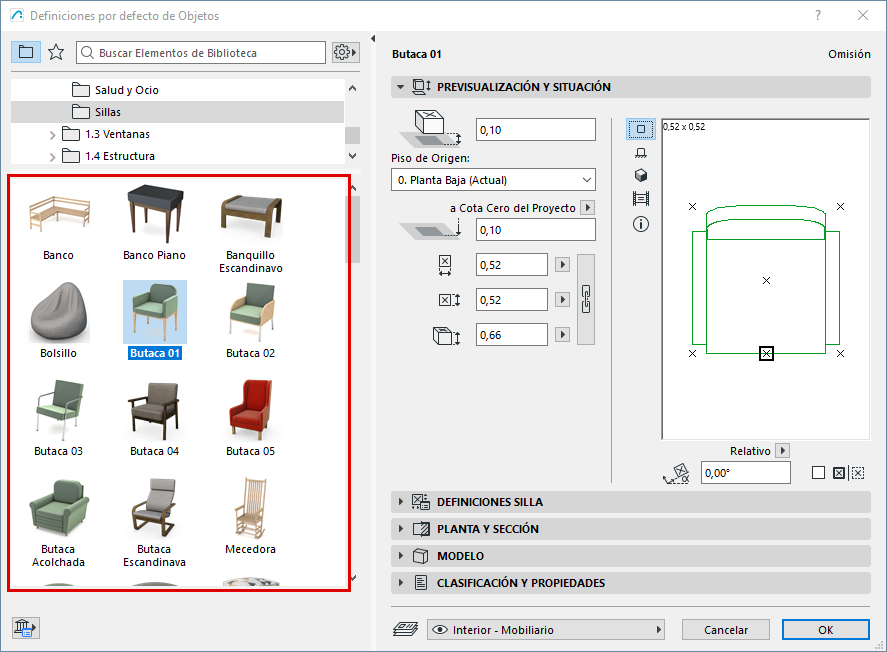
Task: Open the info icon in preview
Action: [x=641, y=224]
